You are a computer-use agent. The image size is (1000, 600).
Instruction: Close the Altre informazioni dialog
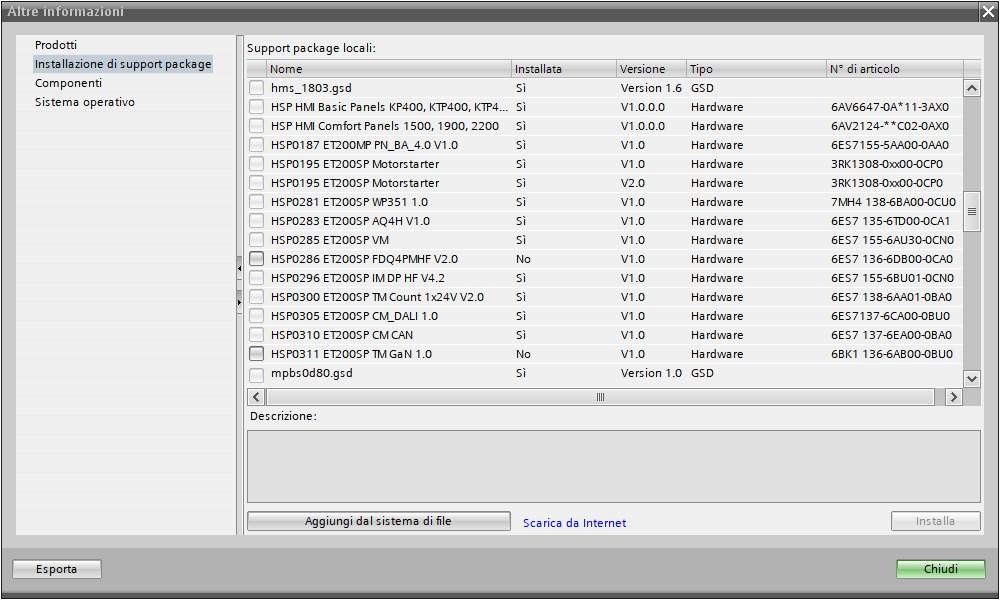click(x=989, y=11)
